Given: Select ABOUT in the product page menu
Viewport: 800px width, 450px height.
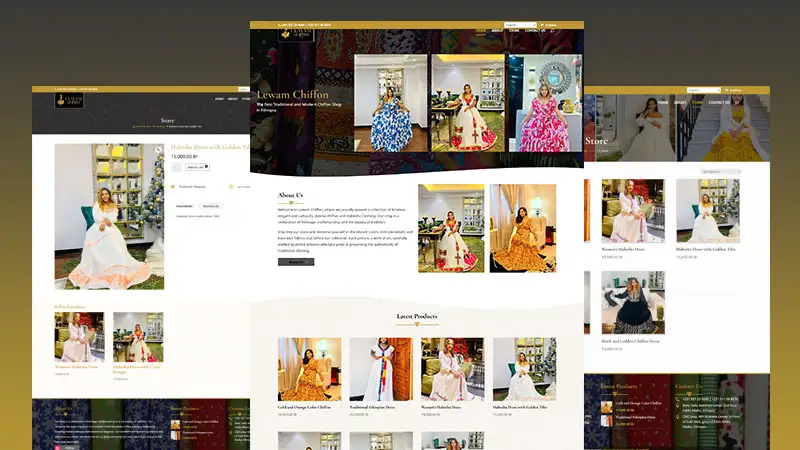Looking at the screenshot, I should [233, 99].
